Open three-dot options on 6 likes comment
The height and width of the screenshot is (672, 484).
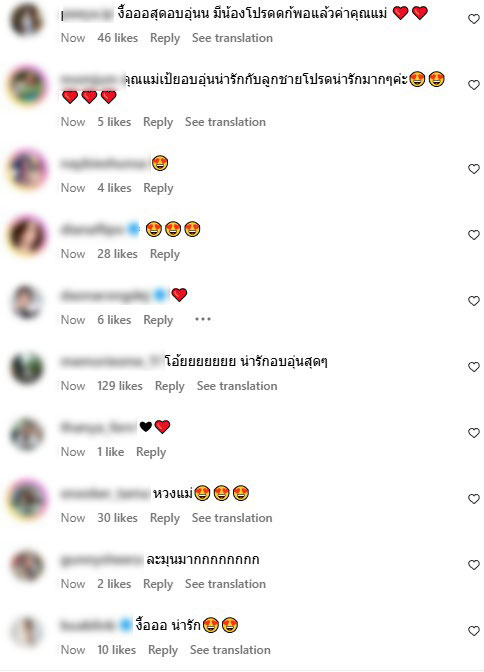pyautogui.click(x=203, y=319)
